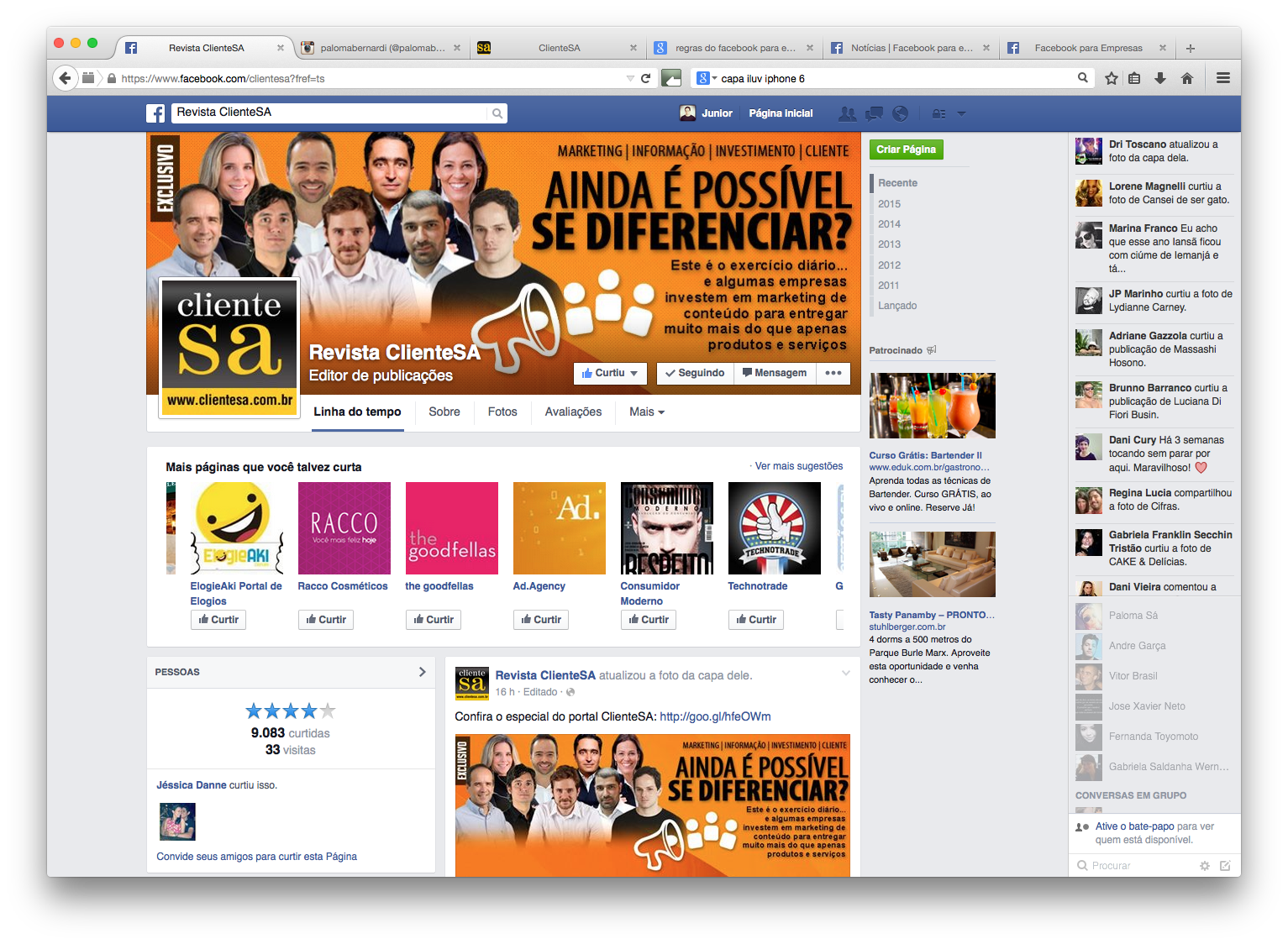Switch to the regras do facebook tab
The height and width of the screenshot is (944, 1288).
(734, 48)
